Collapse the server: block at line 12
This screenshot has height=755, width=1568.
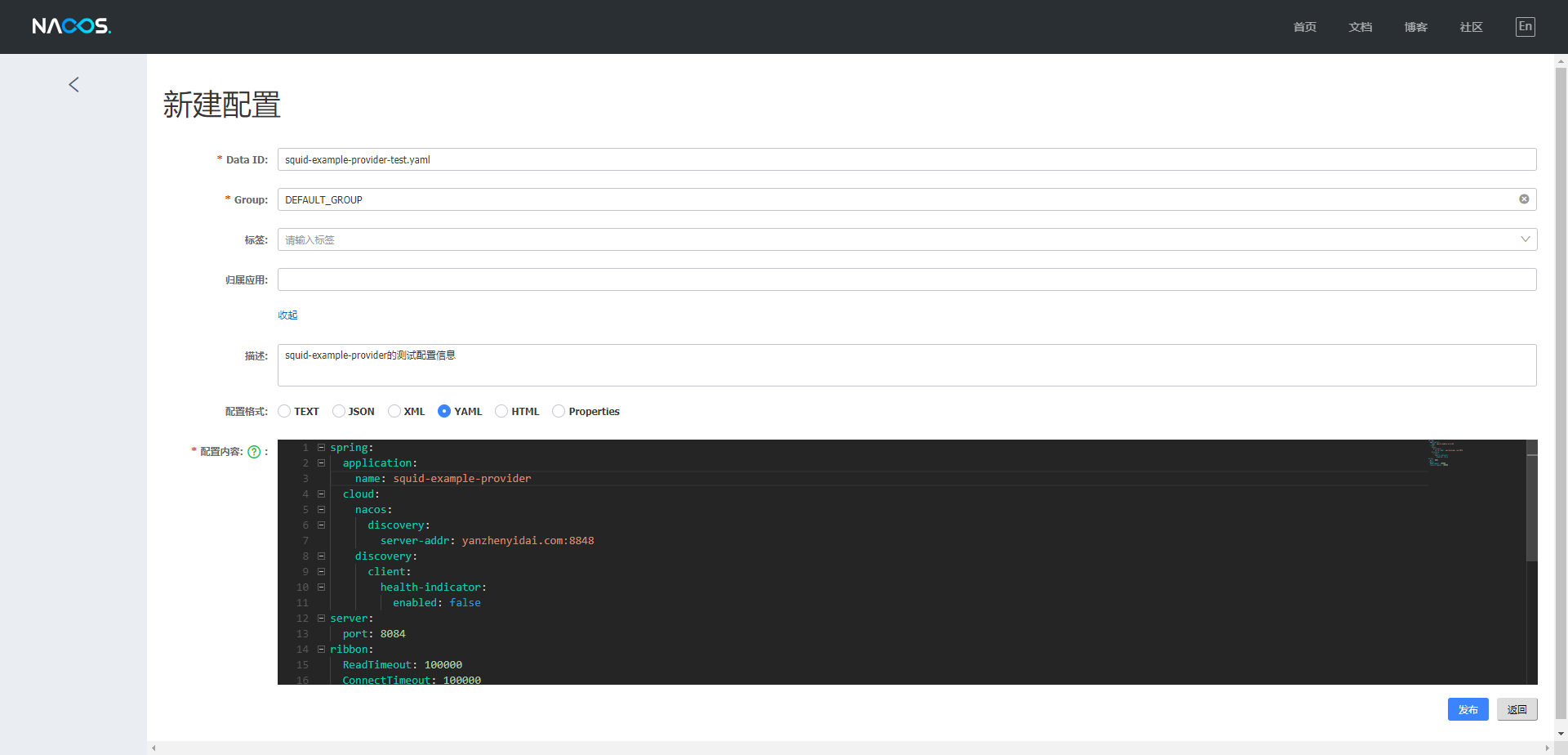(x=321, y=619)
